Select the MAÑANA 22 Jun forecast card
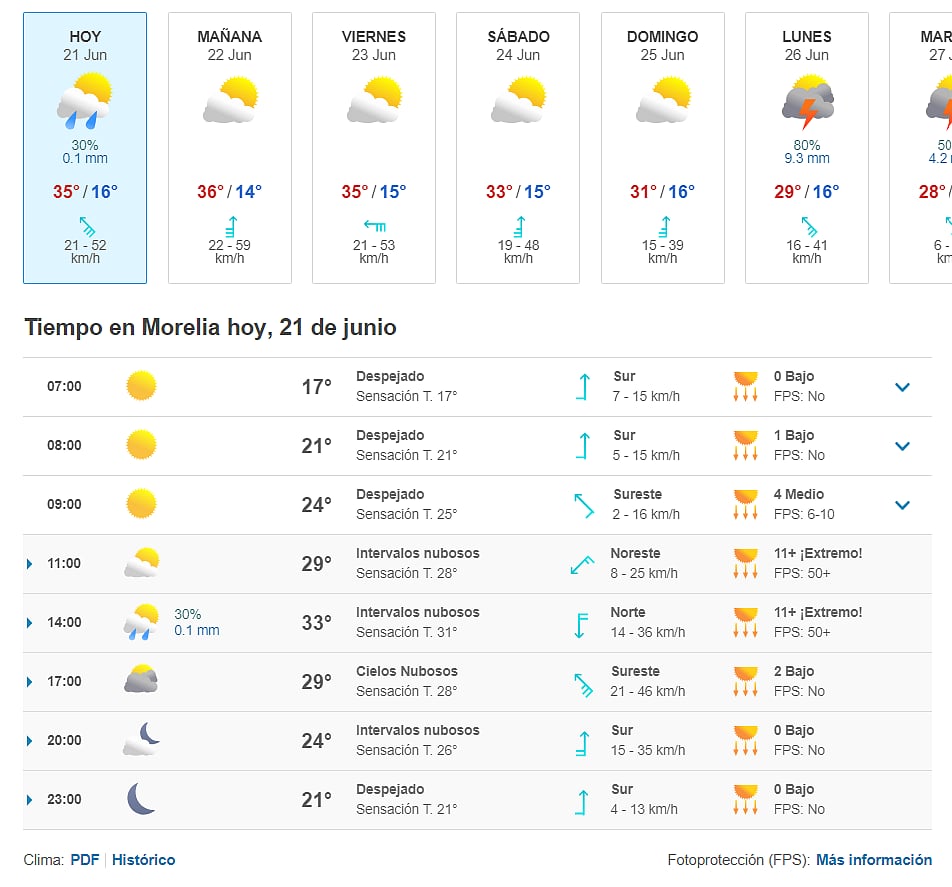This screenshot has height=887, width=952. click(x=230, y=148)
